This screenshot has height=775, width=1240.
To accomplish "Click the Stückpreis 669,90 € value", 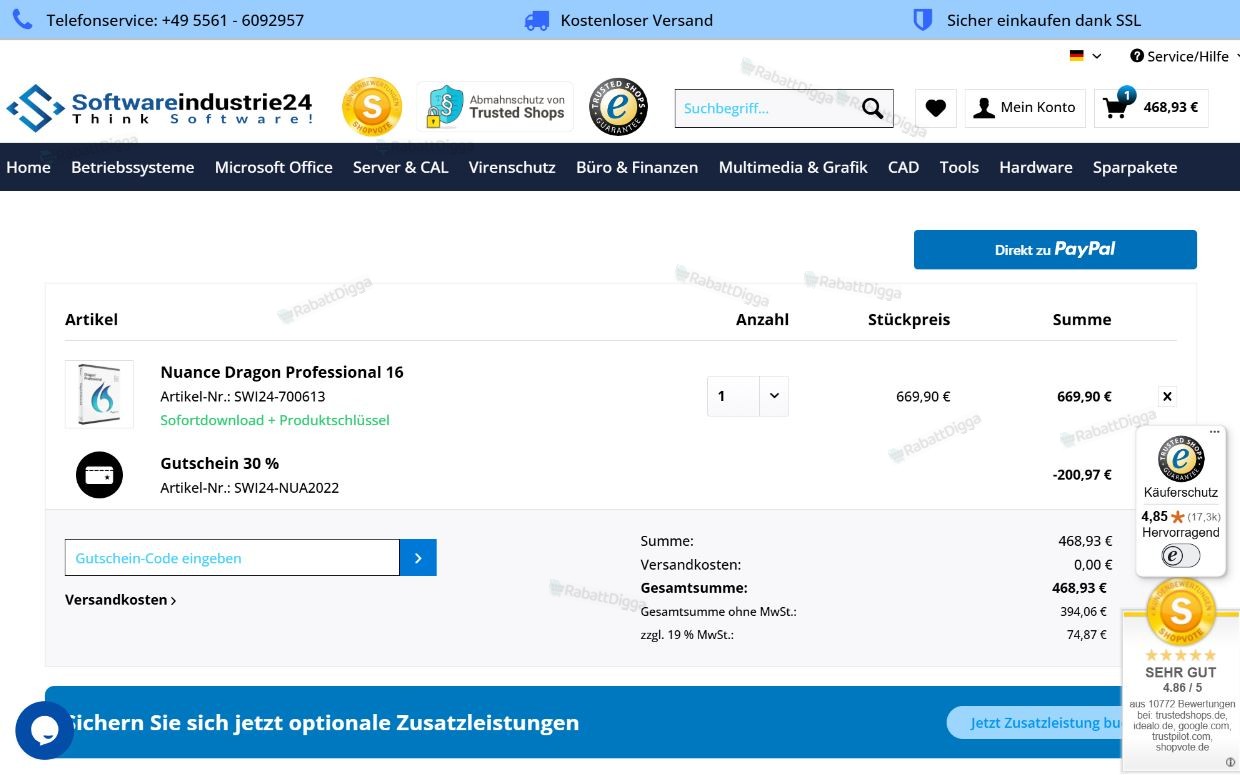I will (923, 397).
